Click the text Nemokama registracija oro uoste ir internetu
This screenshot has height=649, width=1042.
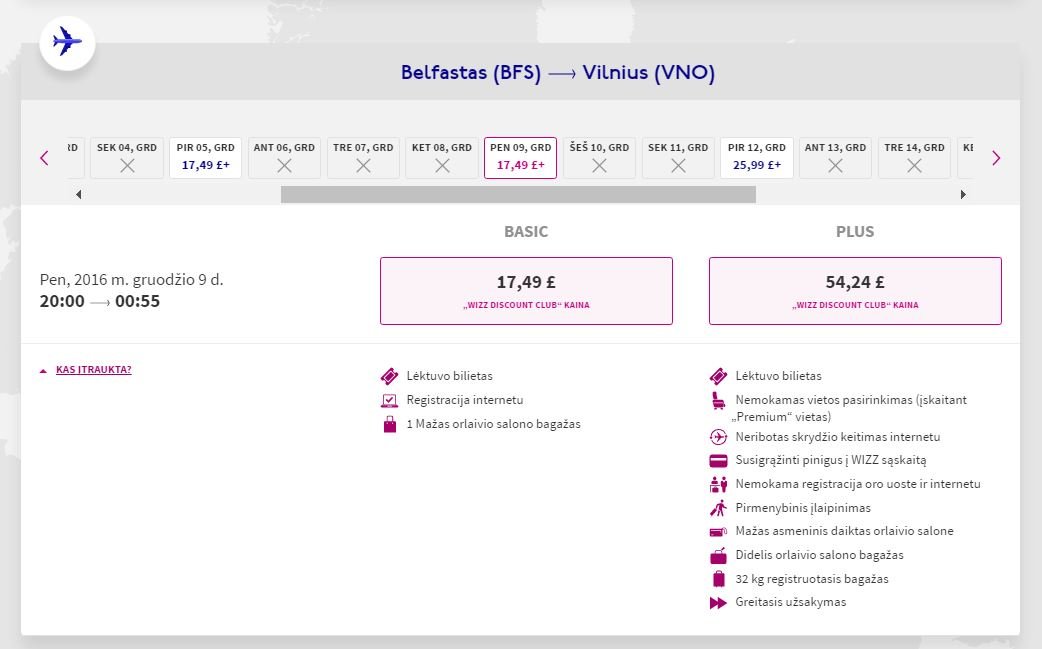(x=858, y=484)
